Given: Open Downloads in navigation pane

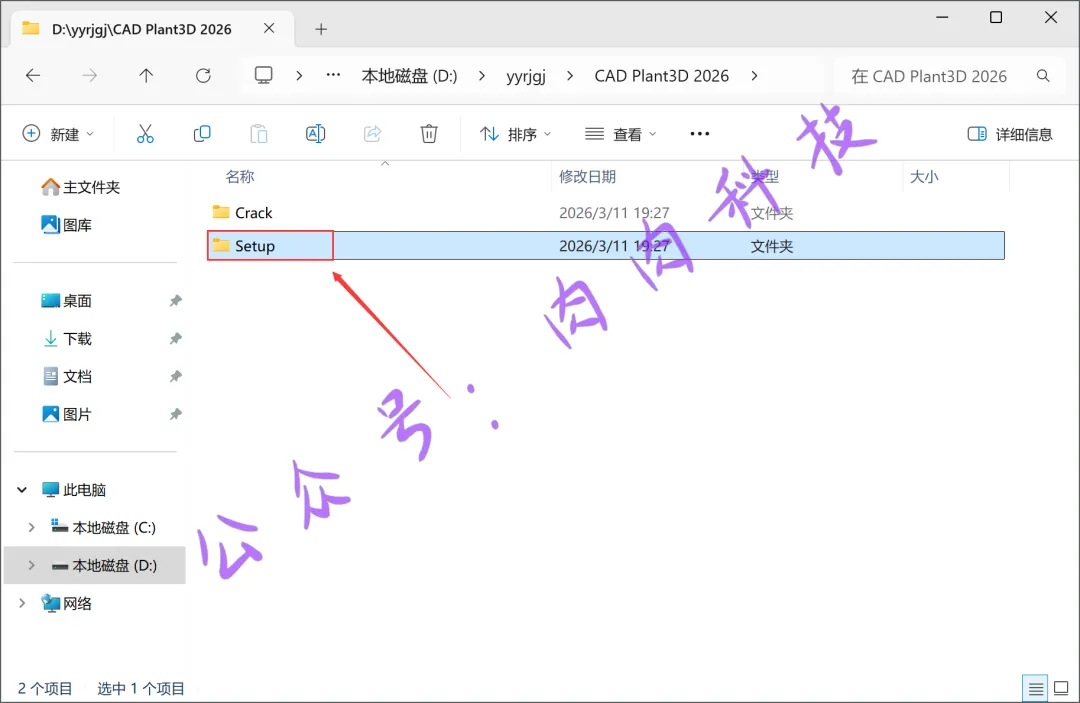Looking at the screenshot, I should pyautogui.click(x=67, y=339).
